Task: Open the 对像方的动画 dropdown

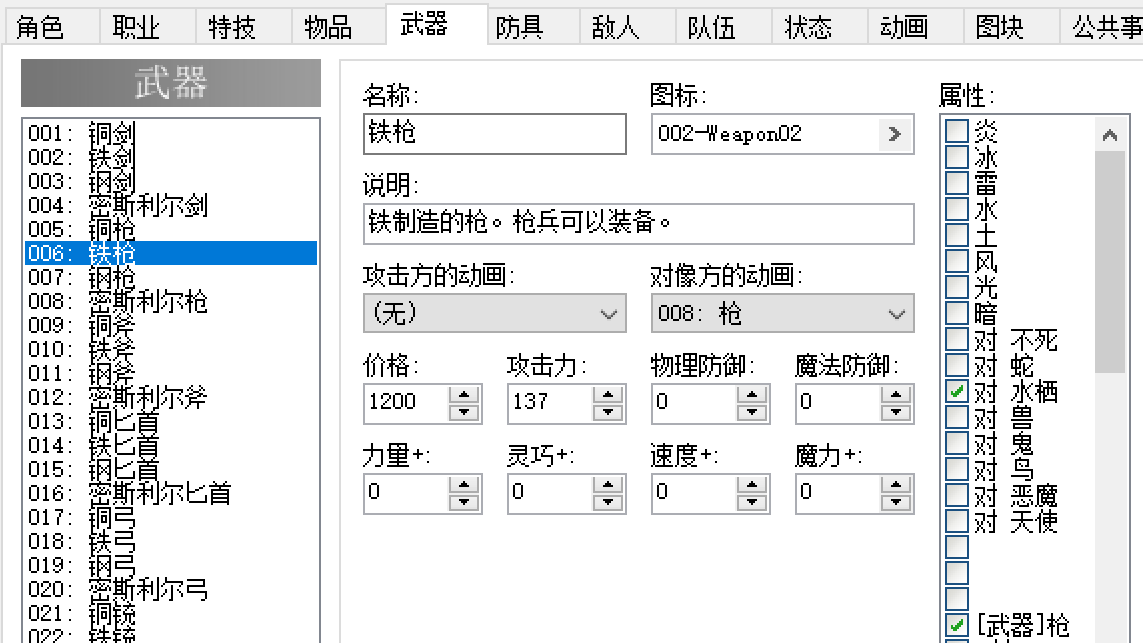Action: (x=782, y=313)
